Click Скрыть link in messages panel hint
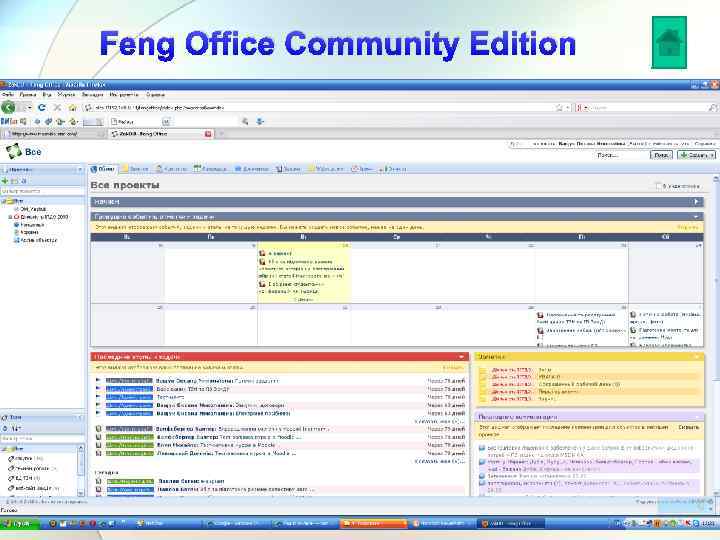 coord(688,427)
